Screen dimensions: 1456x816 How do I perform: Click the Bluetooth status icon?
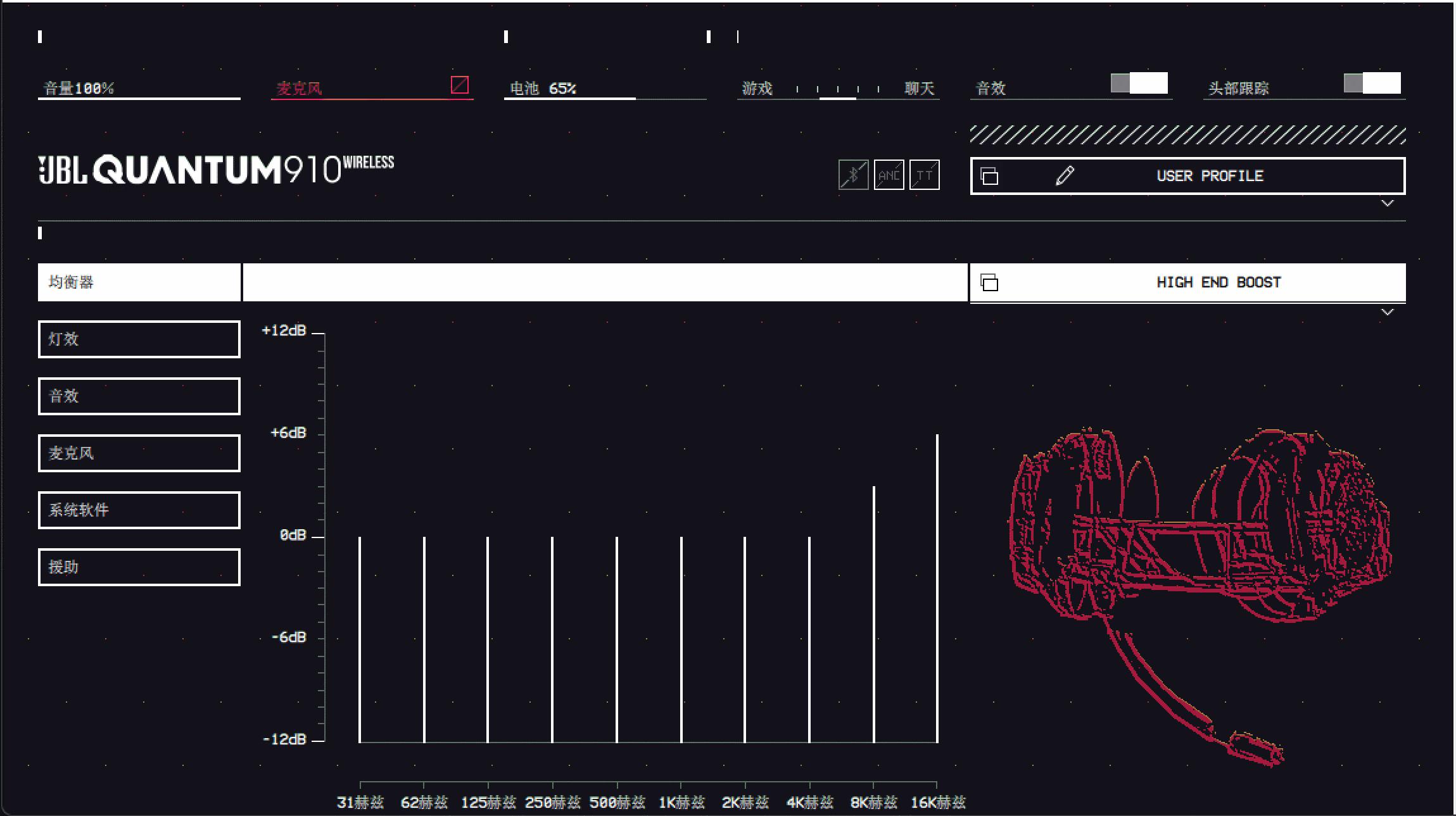(x=853, y=175)
